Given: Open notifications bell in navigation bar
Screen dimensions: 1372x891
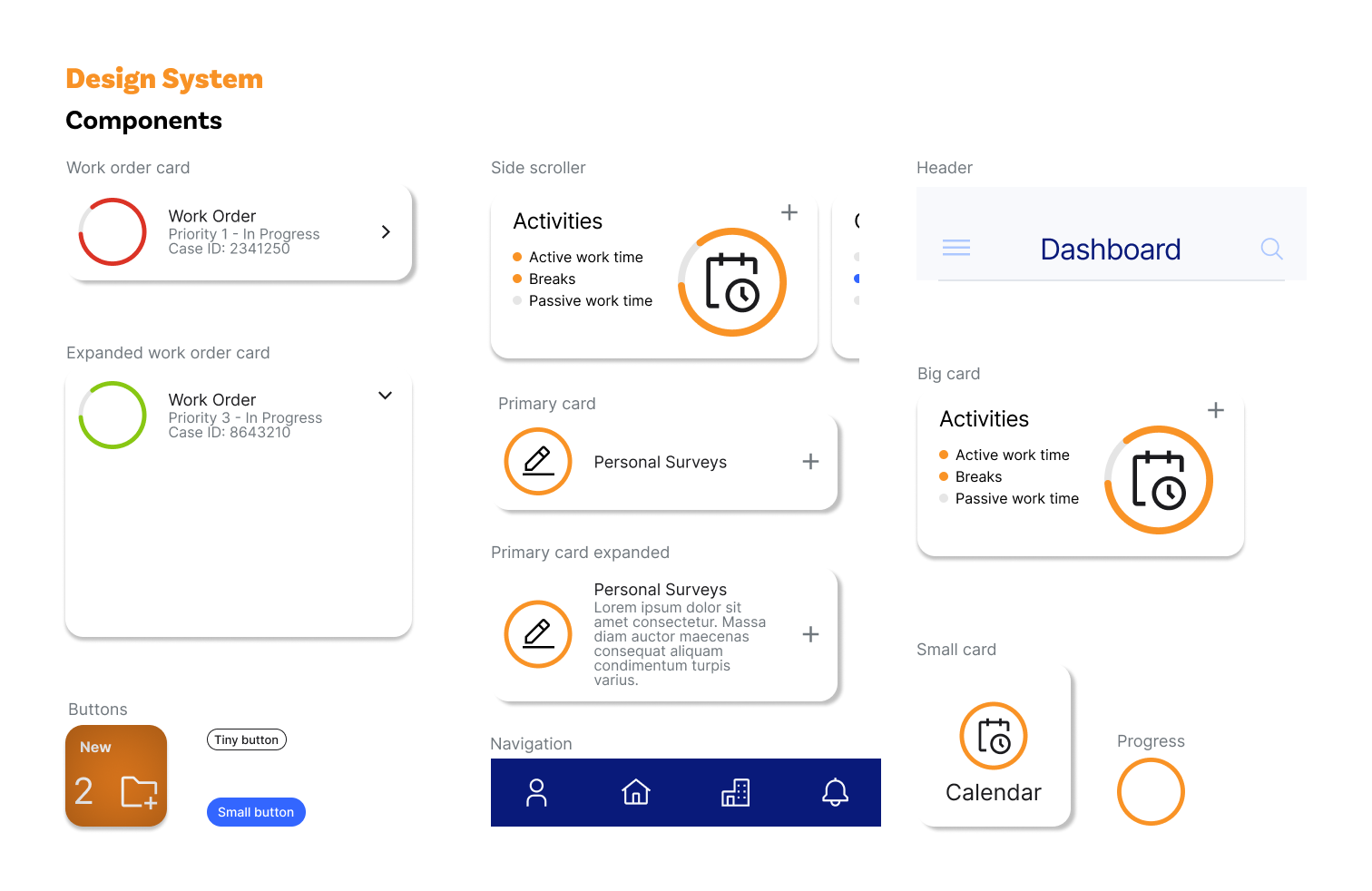Looking at the screenshot, I should pos(835,792).
